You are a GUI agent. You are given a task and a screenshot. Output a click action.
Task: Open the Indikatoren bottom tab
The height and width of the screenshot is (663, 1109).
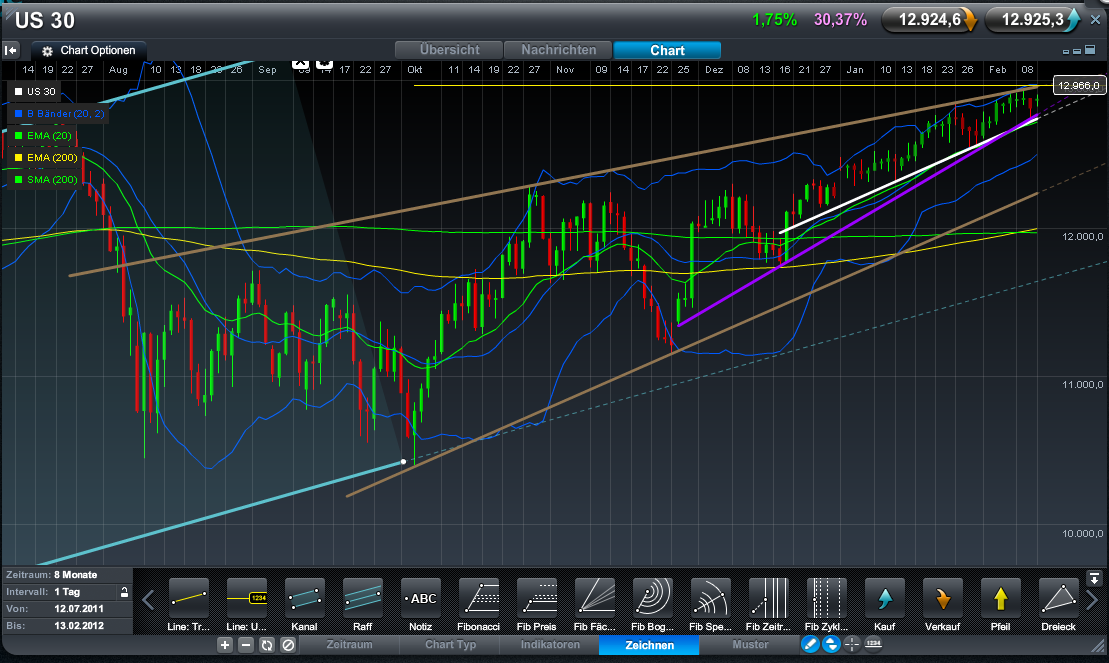point(550,645)
